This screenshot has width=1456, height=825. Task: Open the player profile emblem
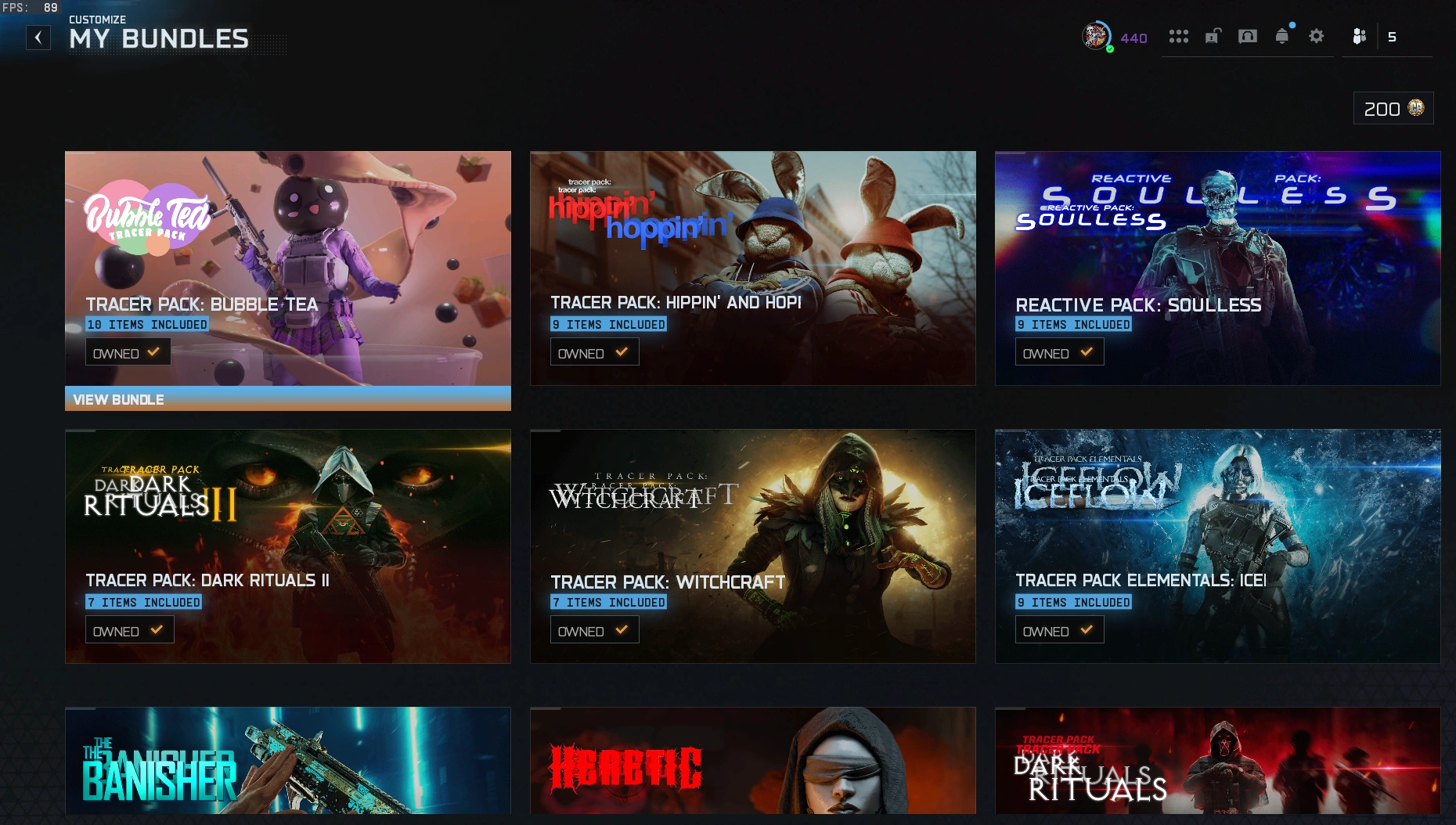pyautogui.click(x=1096, y=36)
